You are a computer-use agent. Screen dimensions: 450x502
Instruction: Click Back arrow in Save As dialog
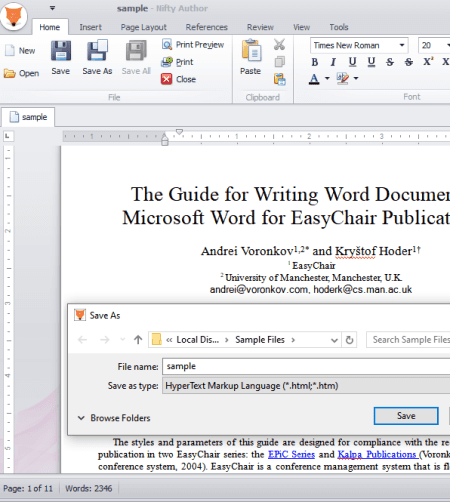(82, 340)
